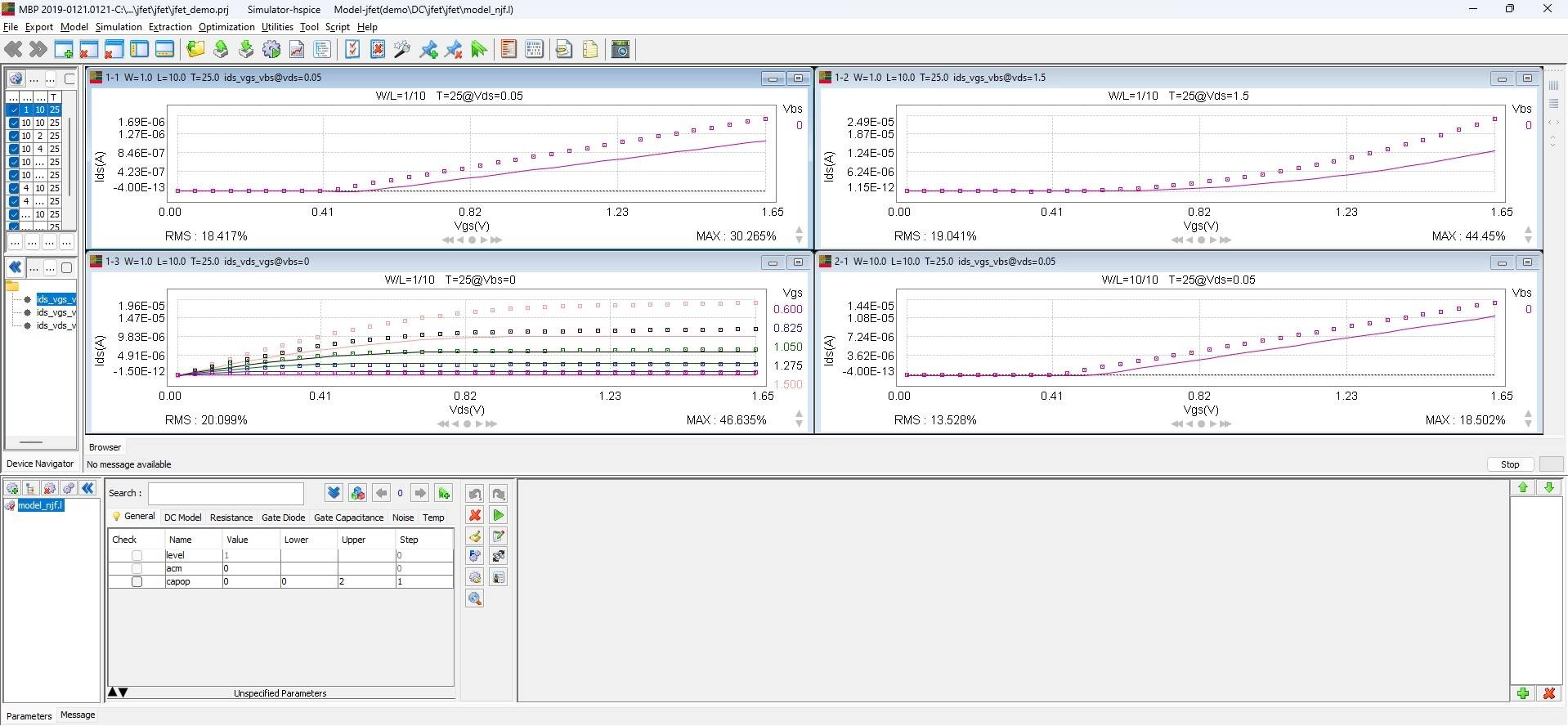This screenshot has width=1568, height=726.
Task: Open the Optimization menu
Action: [226, 27]
